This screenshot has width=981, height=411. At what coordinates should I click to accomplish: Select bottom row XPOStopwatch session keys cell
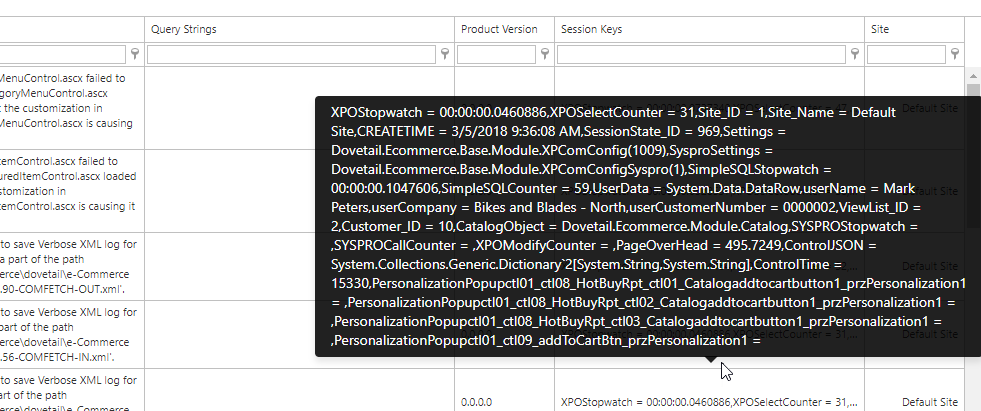click(x=709, y=390)
